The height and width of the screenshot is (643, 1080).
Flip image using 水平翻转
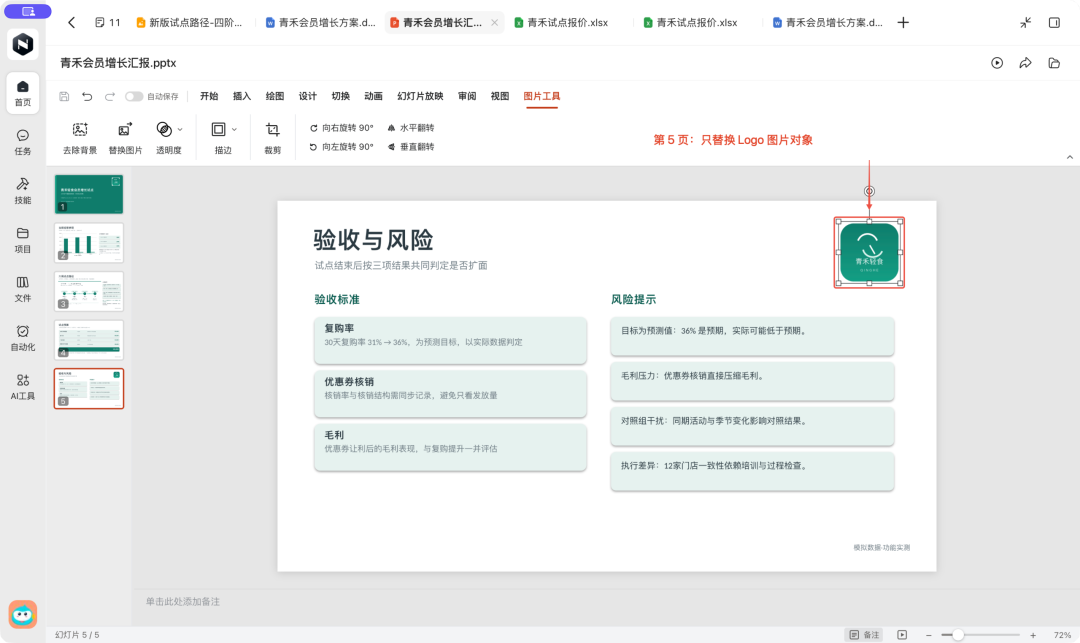pyautogui.click(x=411, y=128)
